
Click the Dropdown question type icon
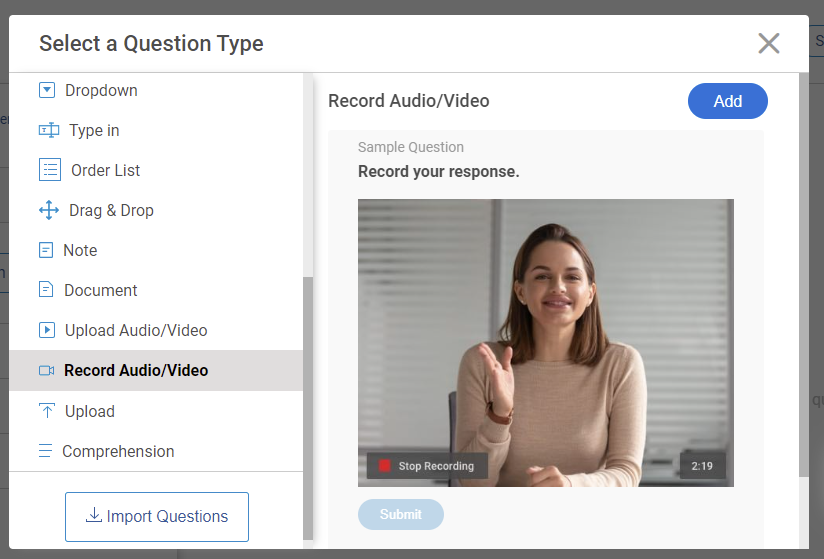47,90
